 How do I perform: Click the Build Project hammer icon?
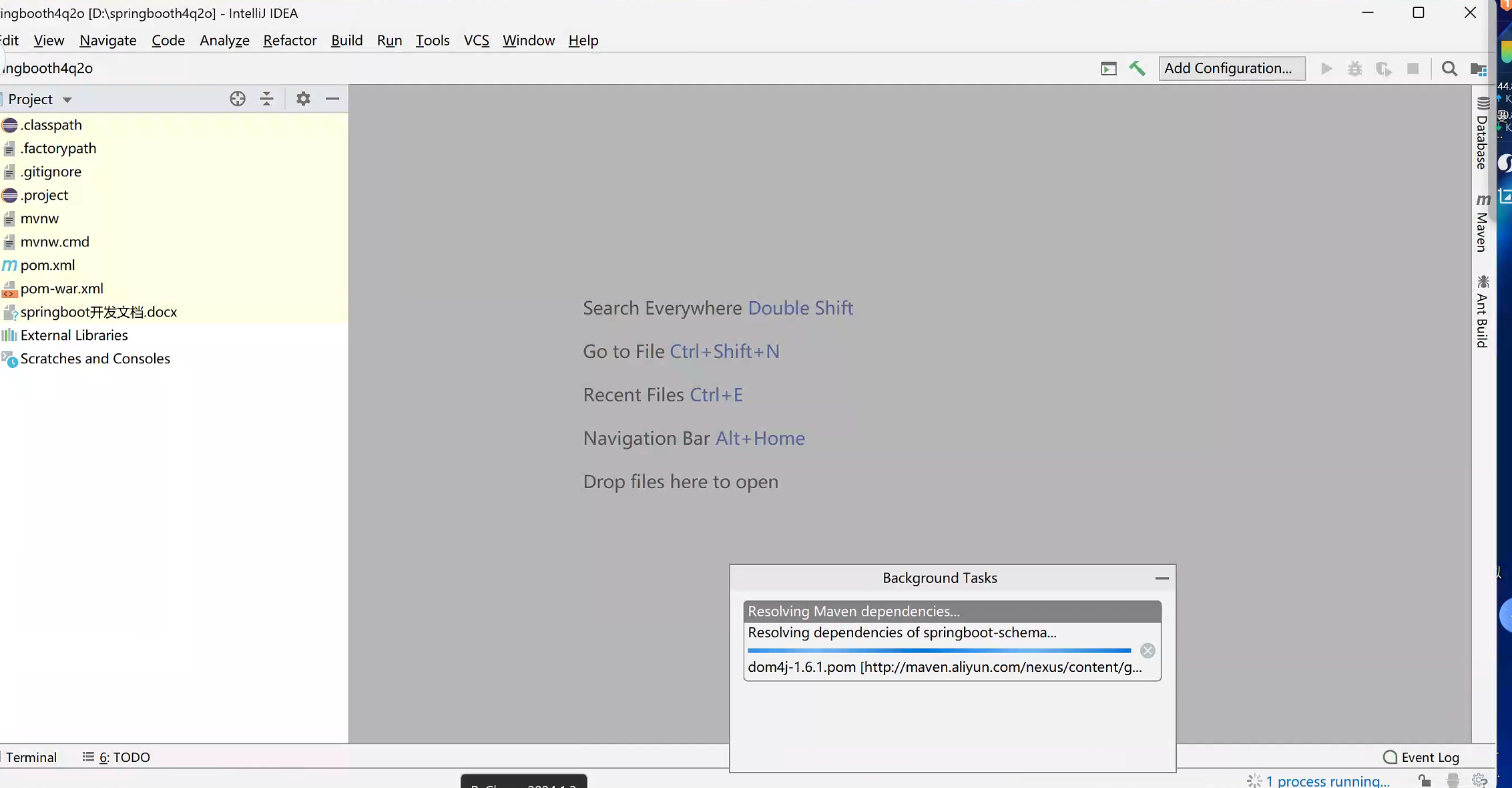pos(1137,68)
